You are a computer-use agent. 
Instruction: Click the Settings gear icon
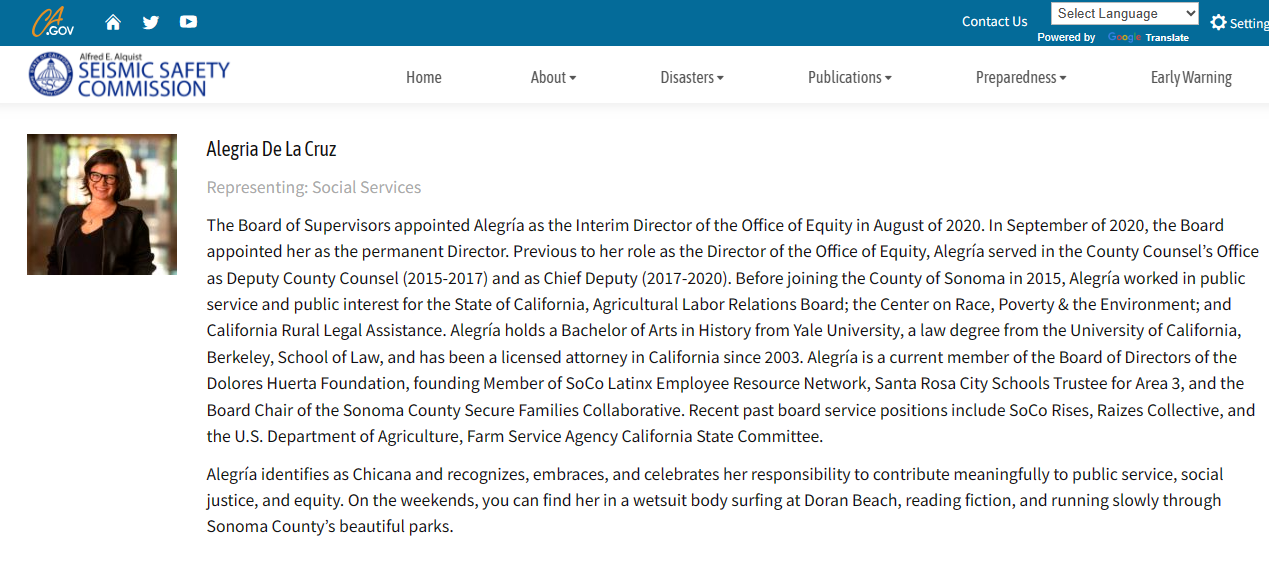1218,22
